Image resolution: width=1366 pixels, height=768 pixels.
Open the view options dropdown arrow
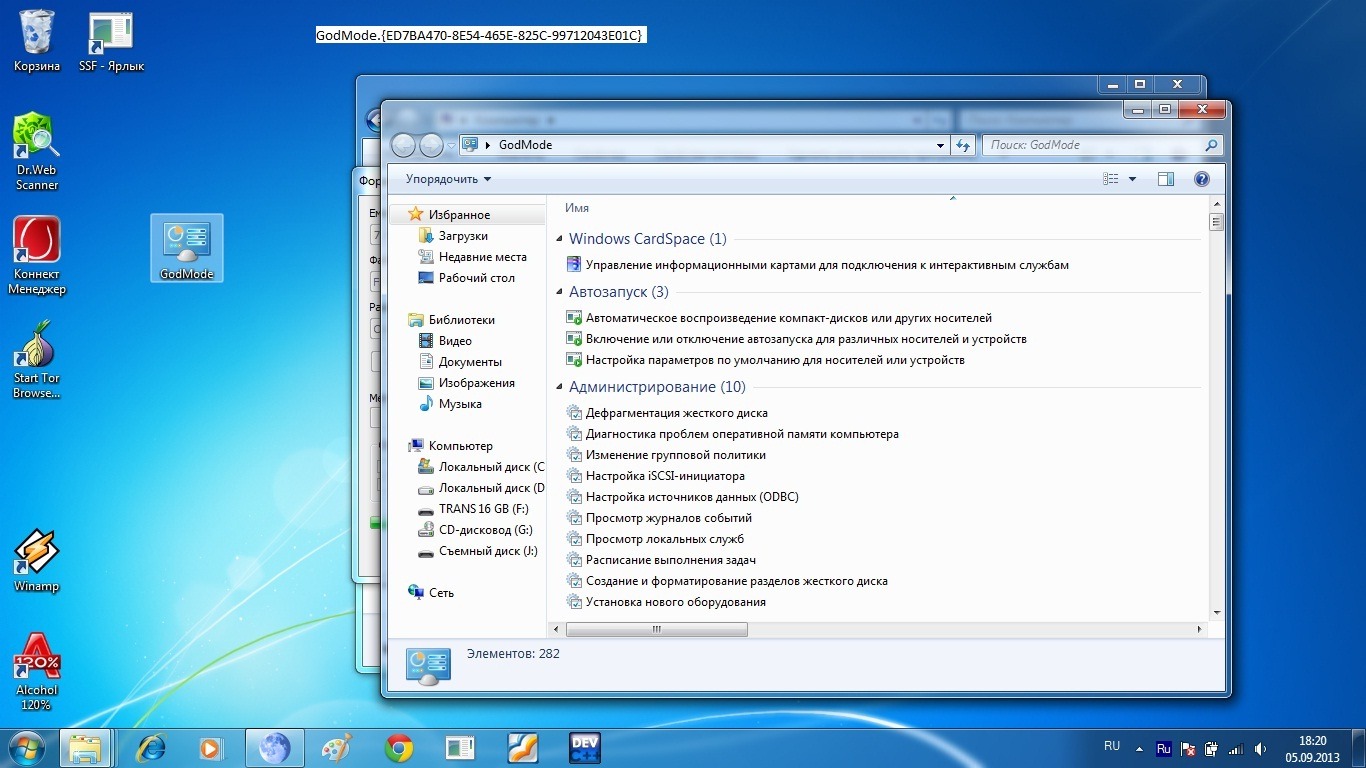1132,179
